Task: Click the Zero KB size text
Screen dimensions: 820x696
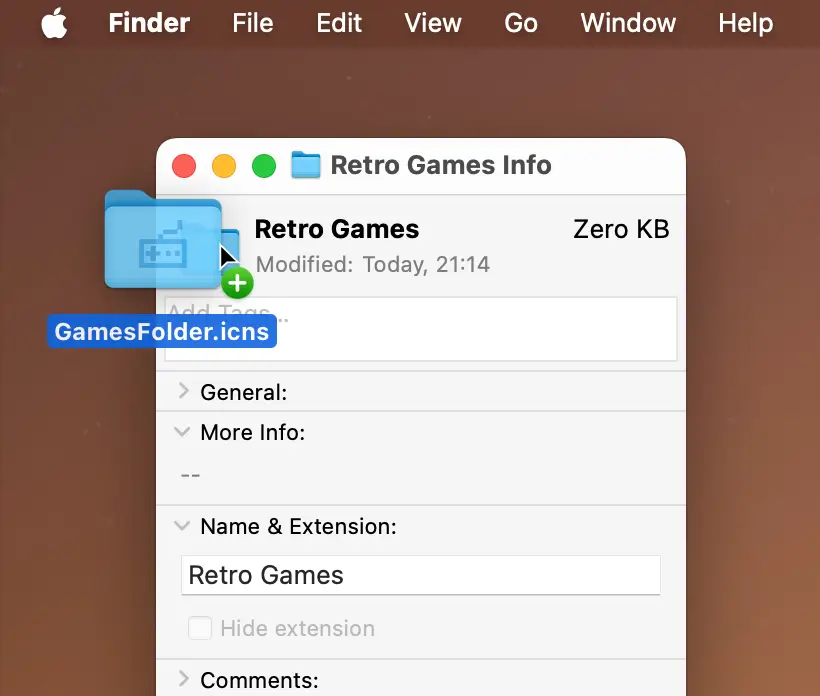Action: click(621, 229)
